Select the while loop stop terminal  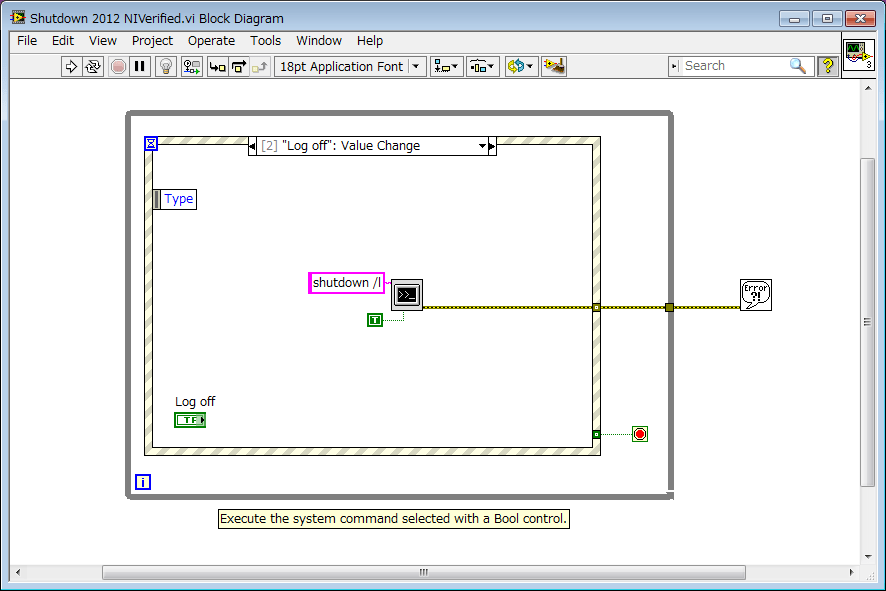[640, 434]
